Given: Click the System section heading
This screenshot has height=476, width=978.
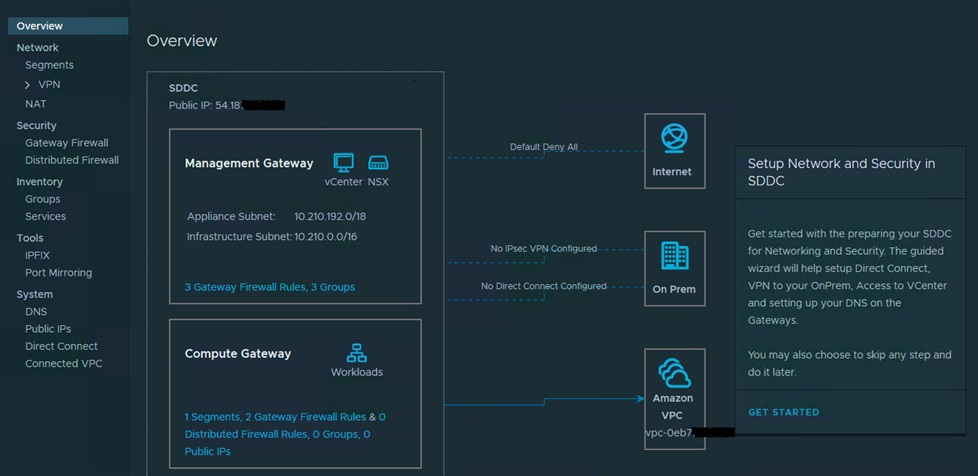Looking at the screenshot, I should click(34, 294).
